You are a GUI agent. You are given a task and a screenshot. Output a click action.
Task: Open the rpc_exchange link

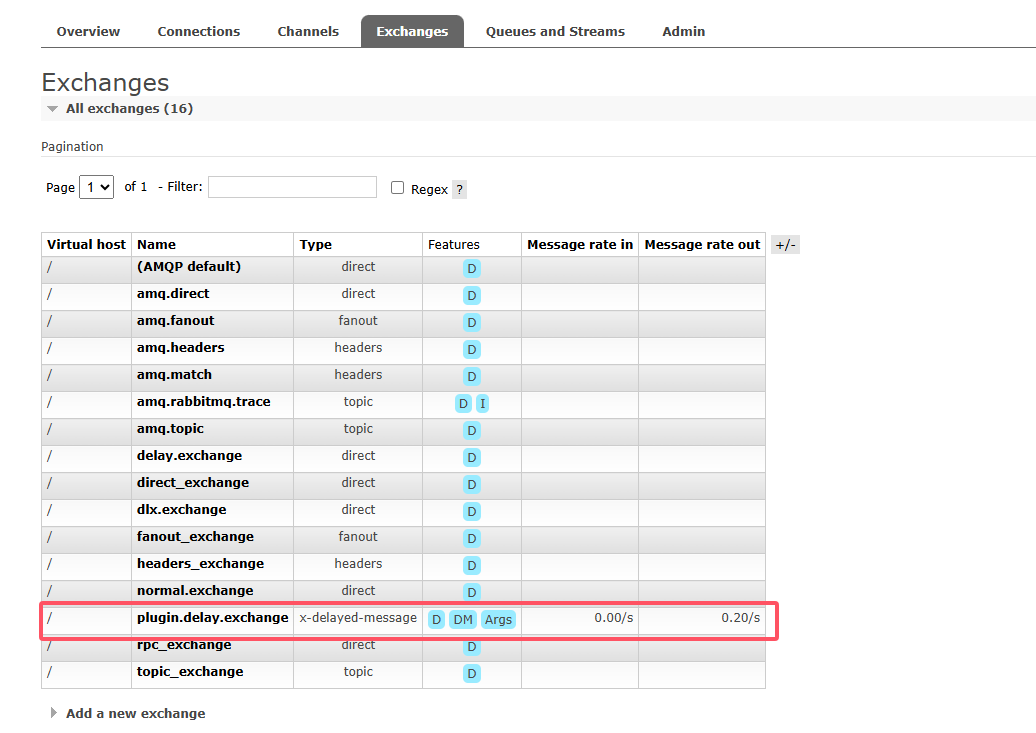tap(184, 644)
